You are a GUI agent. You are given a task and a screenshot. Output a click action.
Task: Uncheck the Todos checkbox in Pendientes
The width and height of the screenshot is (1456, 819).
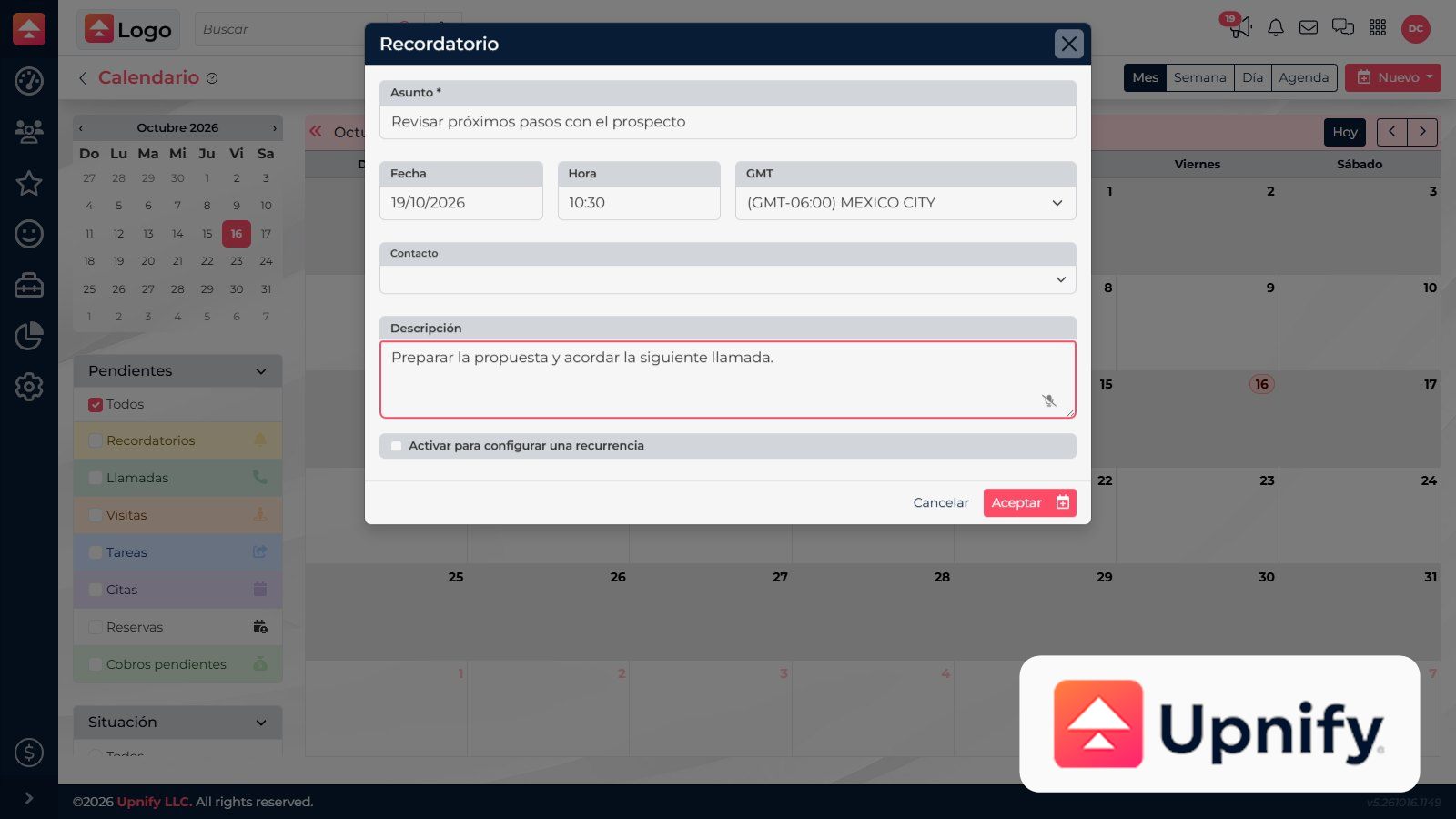(x=96, y=405)
